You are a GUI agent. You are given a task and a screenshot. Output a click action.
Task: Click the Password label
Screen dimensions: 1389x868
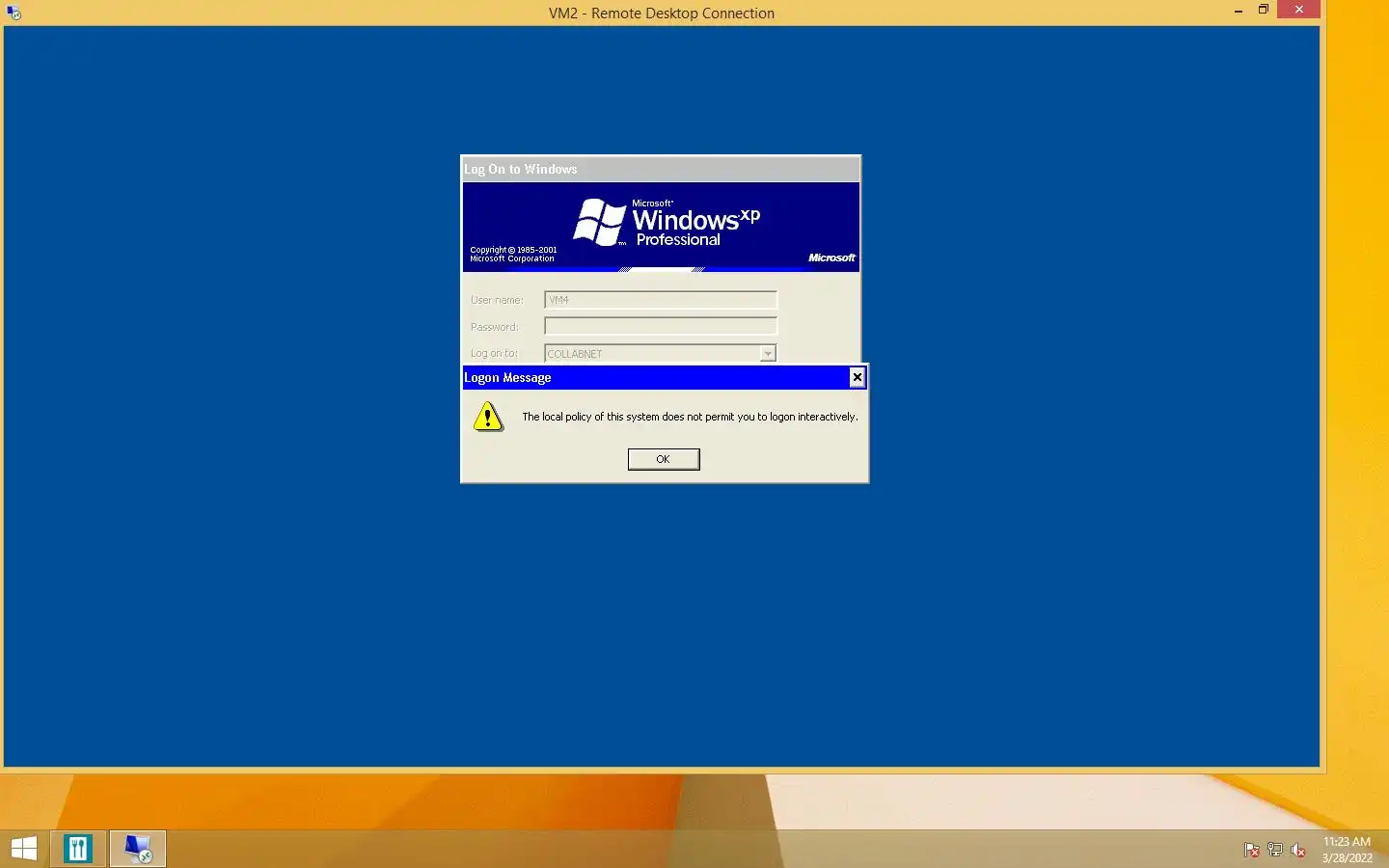point(494,327)
